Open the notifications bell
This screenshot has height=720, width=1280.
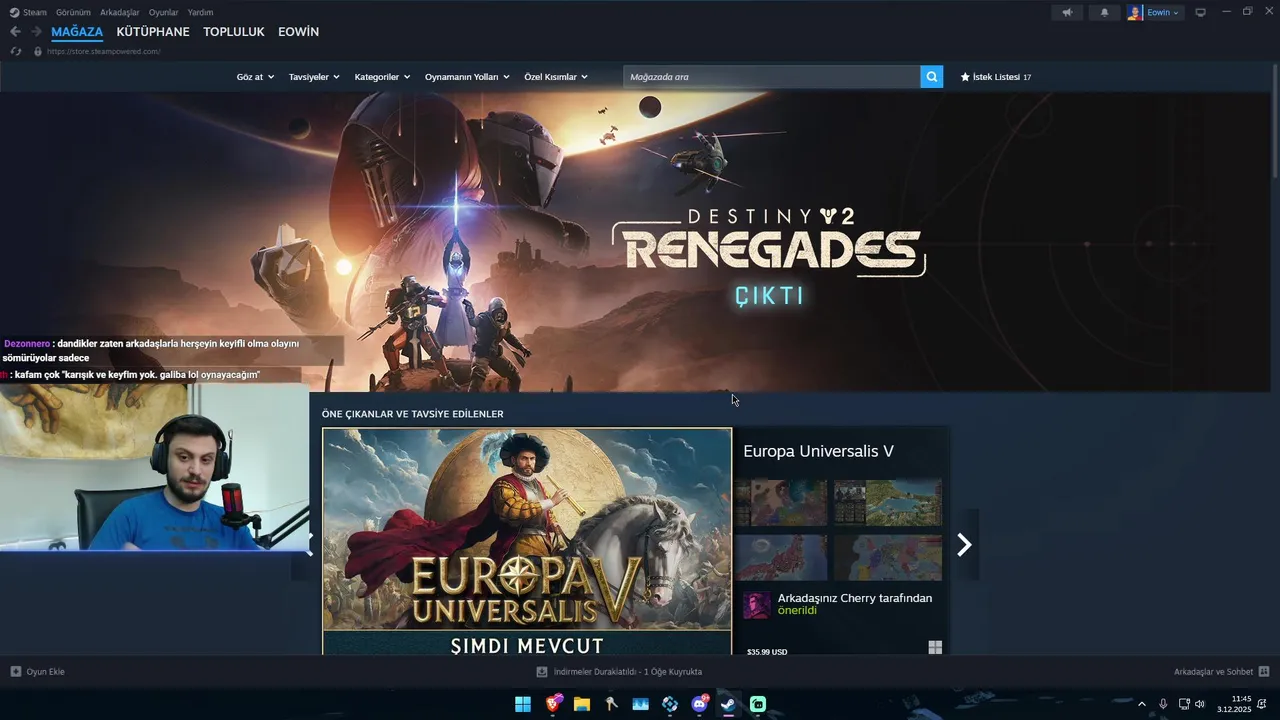(x=1104, y=12)
